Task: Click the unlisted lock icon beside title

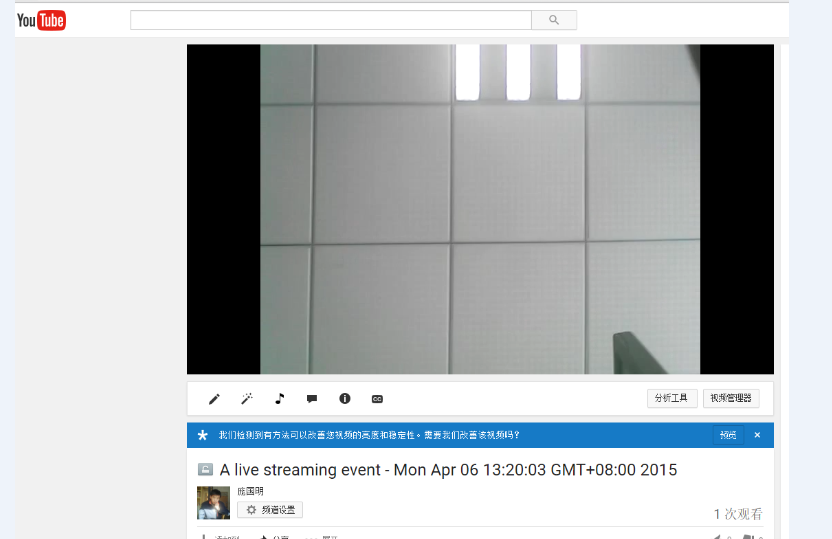Action: coord(205,470)
